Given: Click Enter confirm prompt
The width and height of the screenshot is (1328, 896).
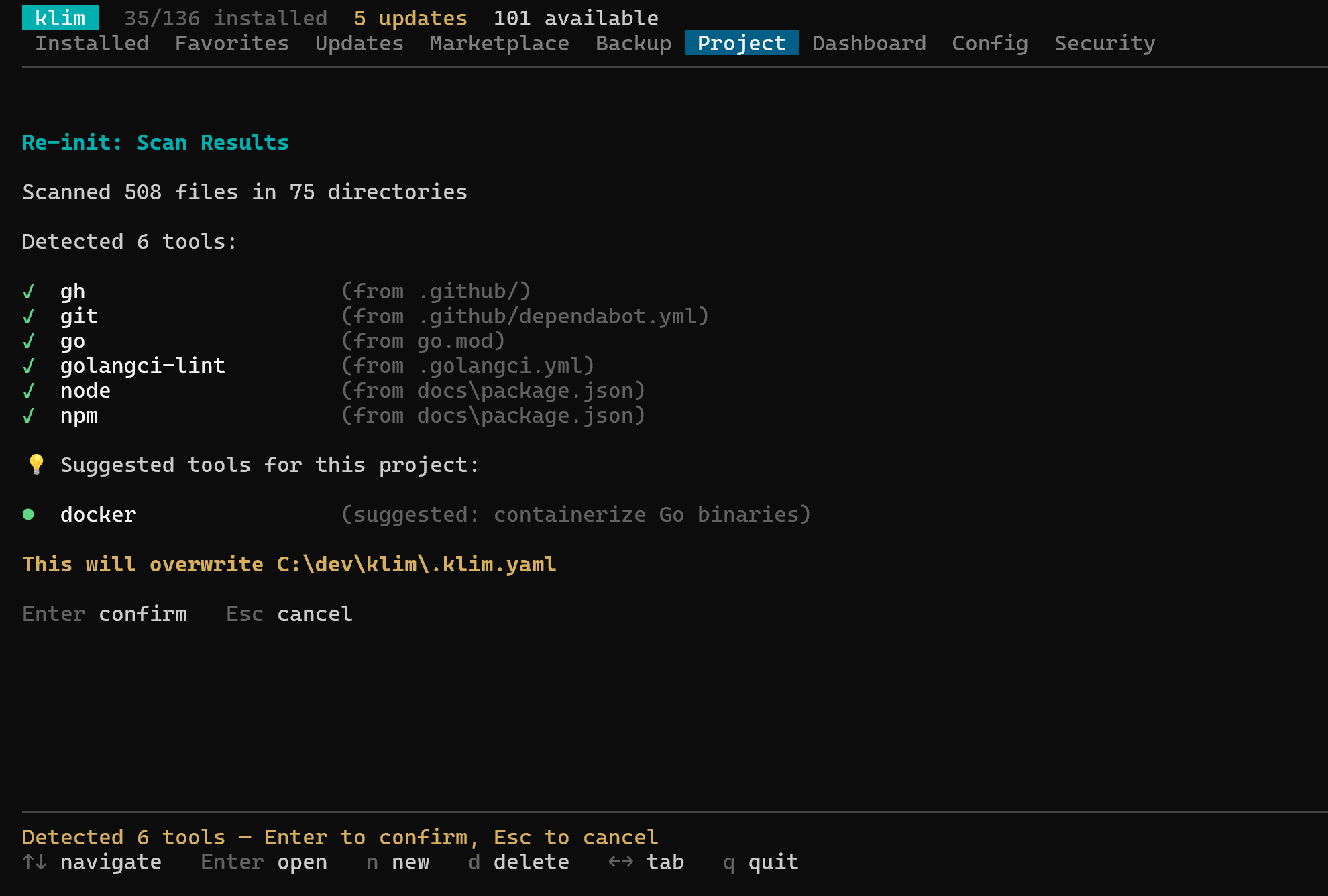Looking at the screenshot, I should pyautogui.click(x=105, y=614).
